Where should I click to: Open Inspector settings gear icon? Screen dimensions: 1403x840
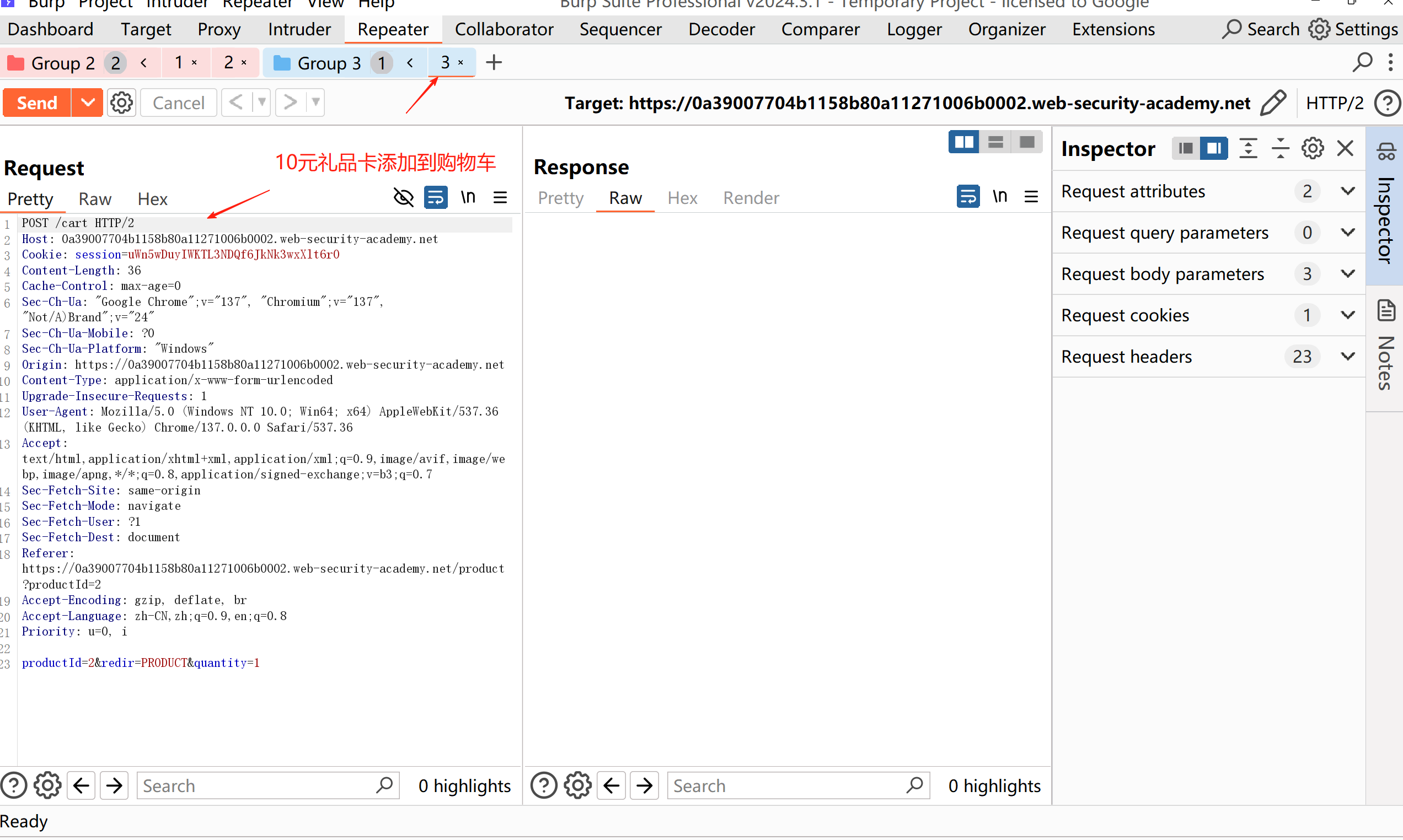1312,148
